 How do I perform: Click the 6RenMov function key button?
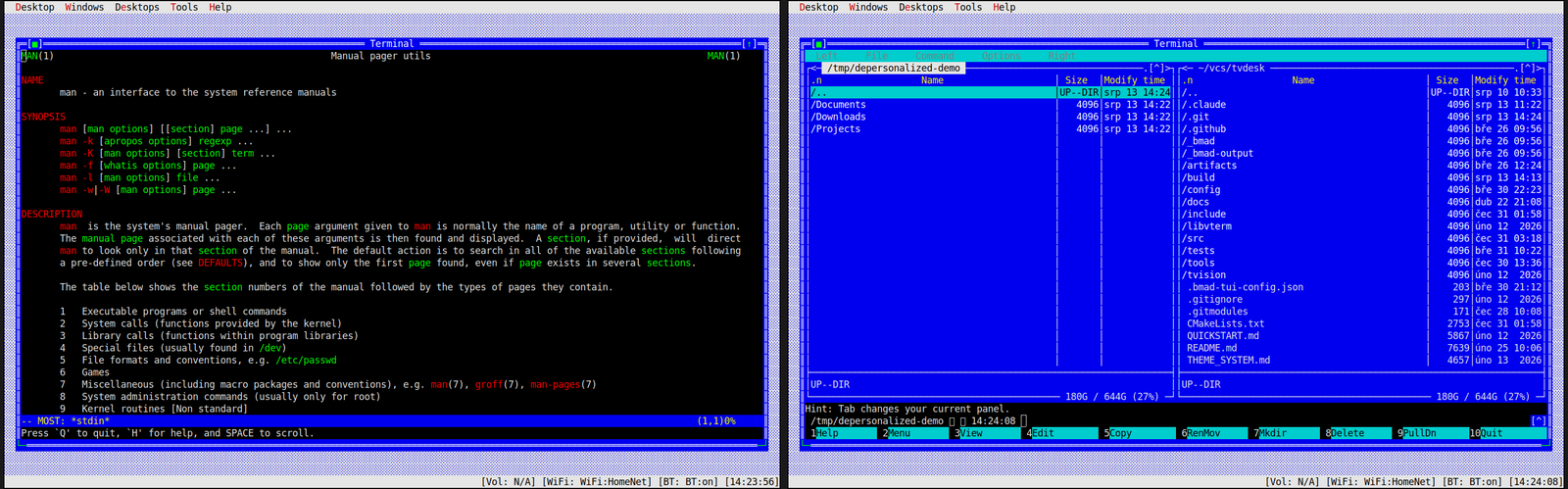click(1215, 433)
